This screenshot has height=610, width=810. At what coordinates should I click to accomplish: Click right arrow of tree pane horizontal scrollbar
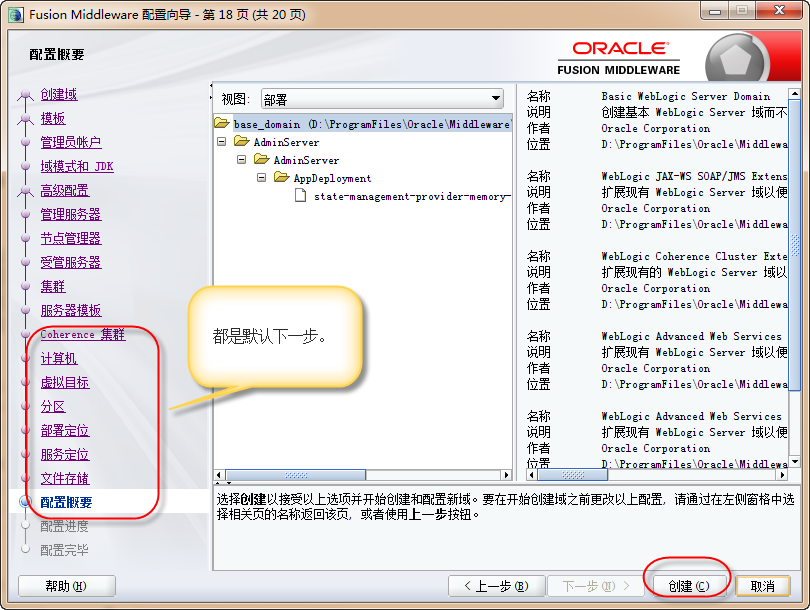click(x=506, y=475)
